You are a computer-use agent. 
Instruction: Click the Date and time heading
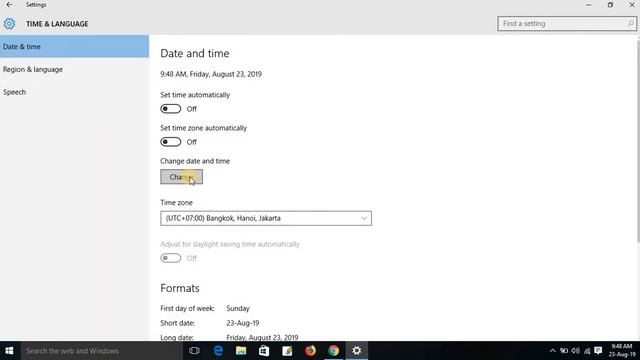195,53
